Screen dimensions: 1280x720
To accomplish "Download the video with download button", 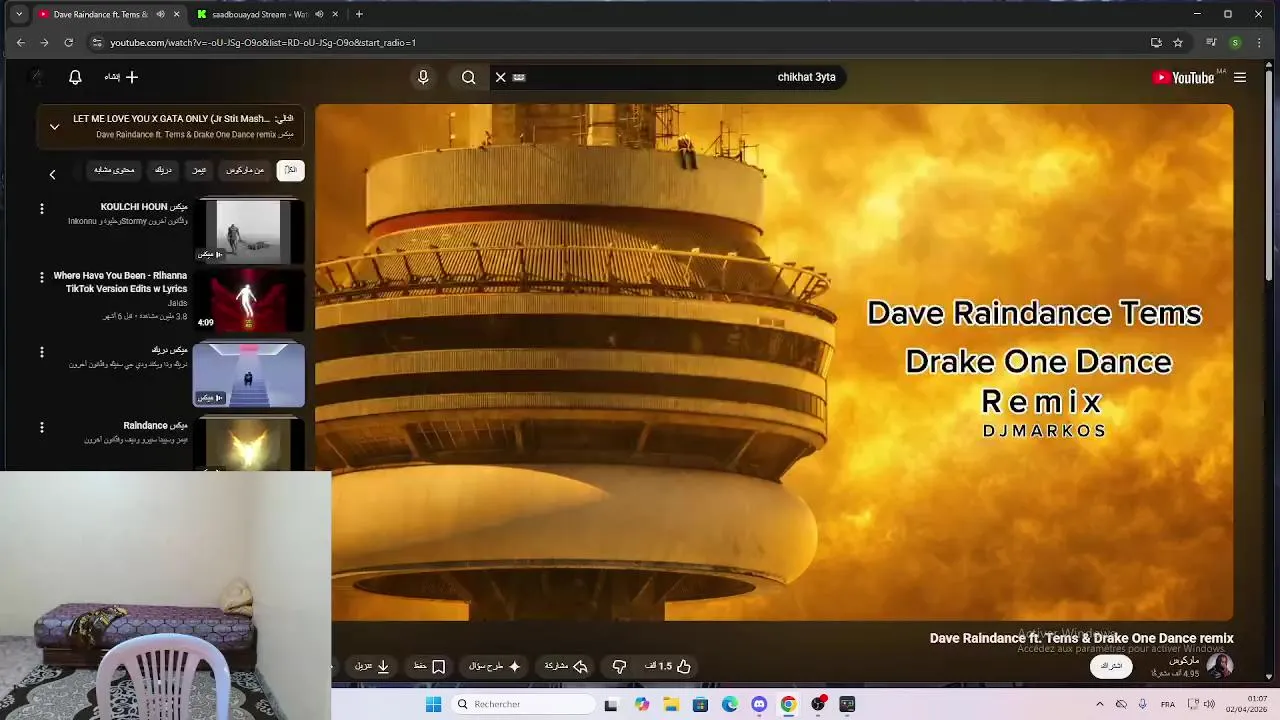I will point(371,666).
